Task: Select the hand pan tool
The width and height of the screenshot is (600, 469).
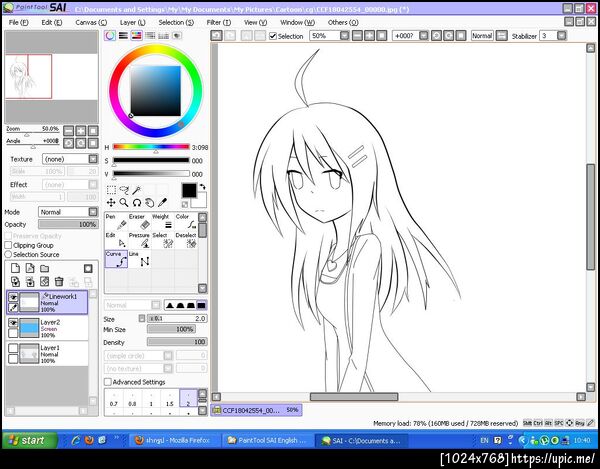Action: tap(150, 203)
